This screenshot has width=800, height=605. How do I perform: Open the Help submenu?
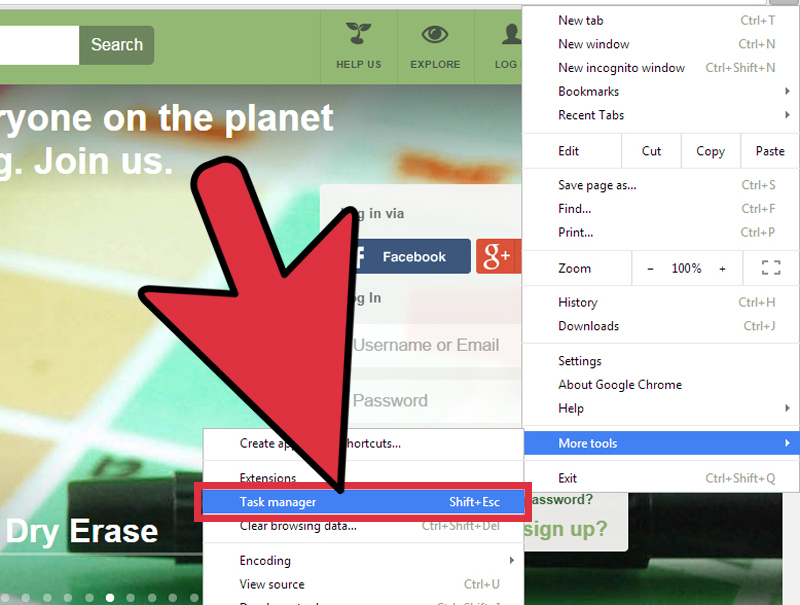click(x=661, y=408)
